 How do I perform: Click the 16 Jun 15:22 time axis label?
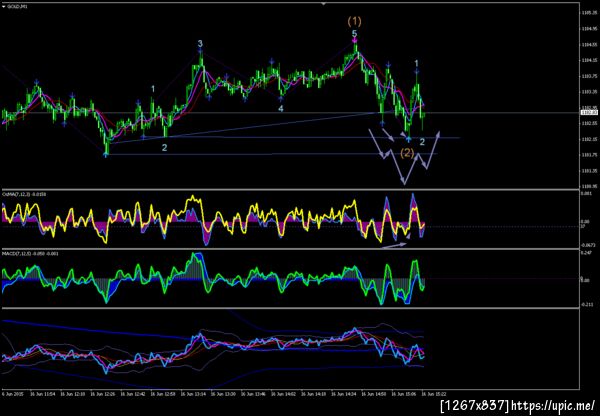(434, 393)
